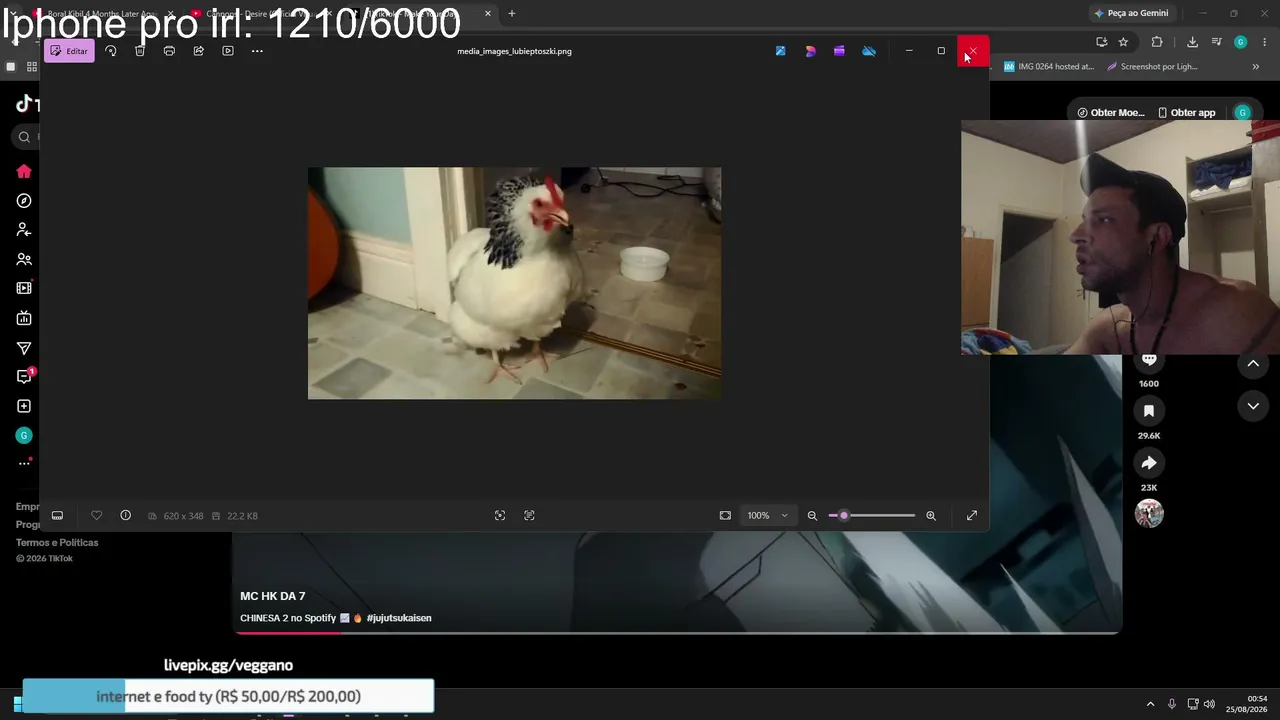Bookmark the page with Chrome star icon
The image size is (1280, 720).
[1123, 42]
